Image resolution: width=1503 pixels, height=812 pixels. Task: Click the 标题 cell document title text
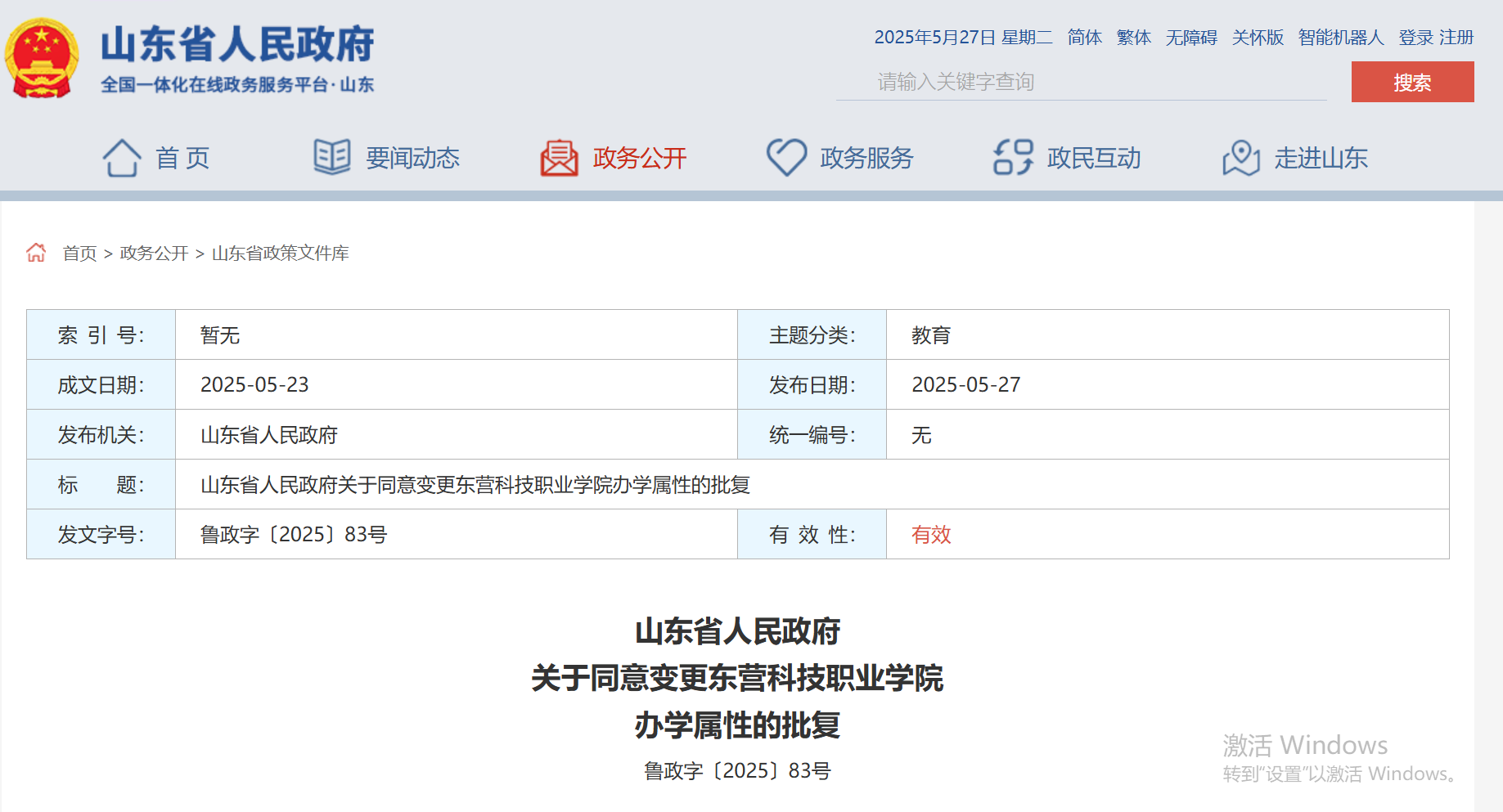click(x=475, y=485)
